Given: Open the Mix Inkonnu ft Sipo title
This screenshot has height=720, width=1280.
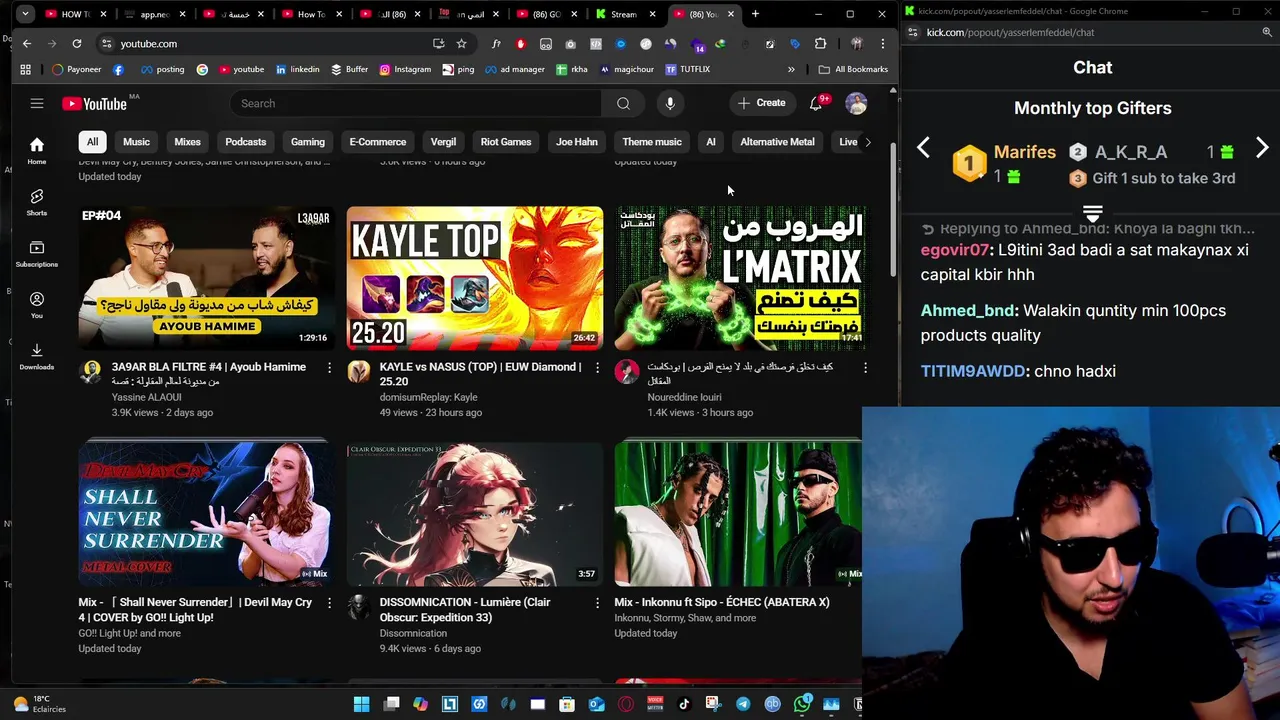Looking at the screenshot, I should pos(722,603).
